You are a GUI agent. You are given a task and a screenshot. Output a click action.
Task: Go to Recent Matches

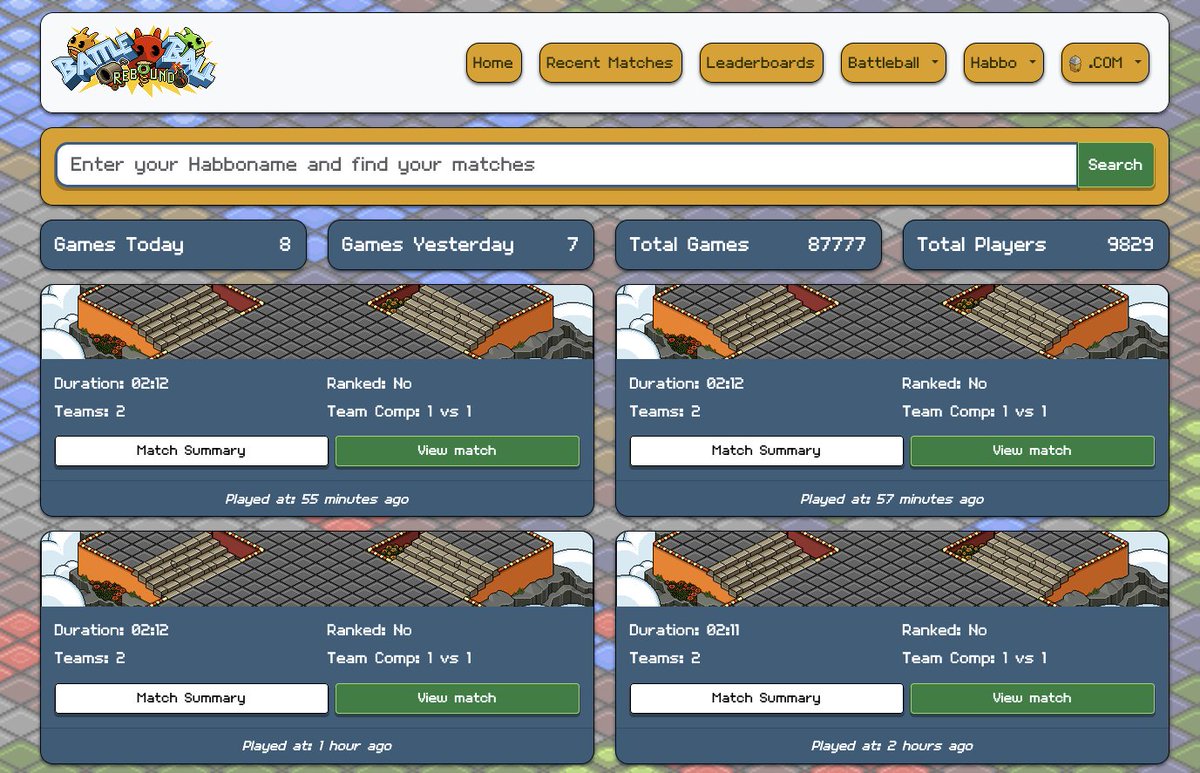click(x=610, y=63)
